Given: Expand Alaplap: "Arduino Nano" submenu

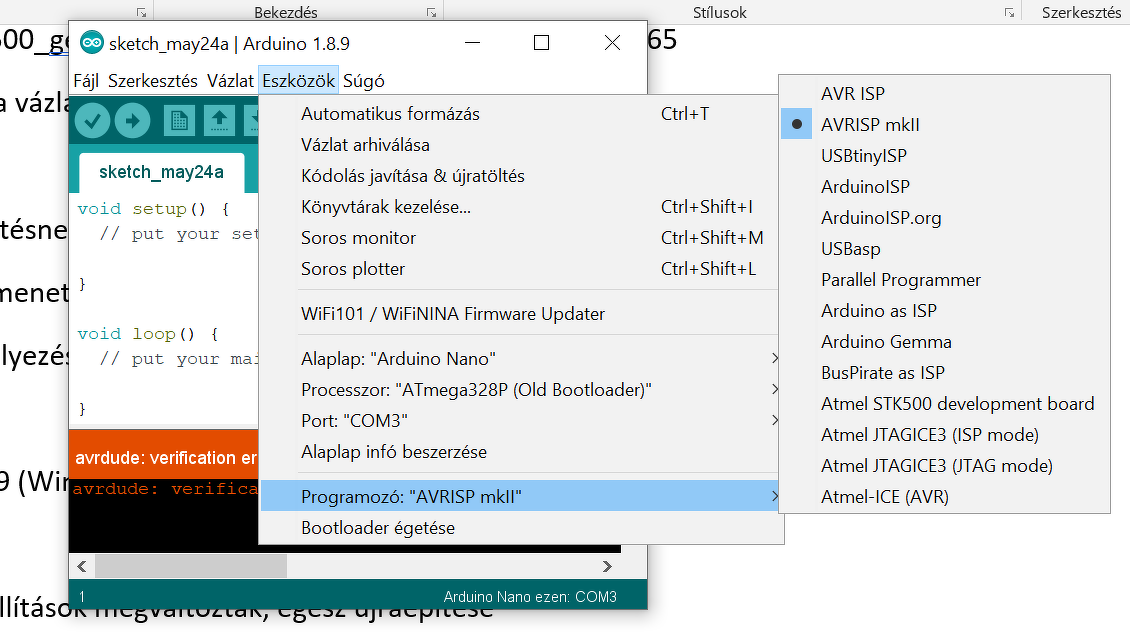Looking at the screenshot, I should pos(519,359).
